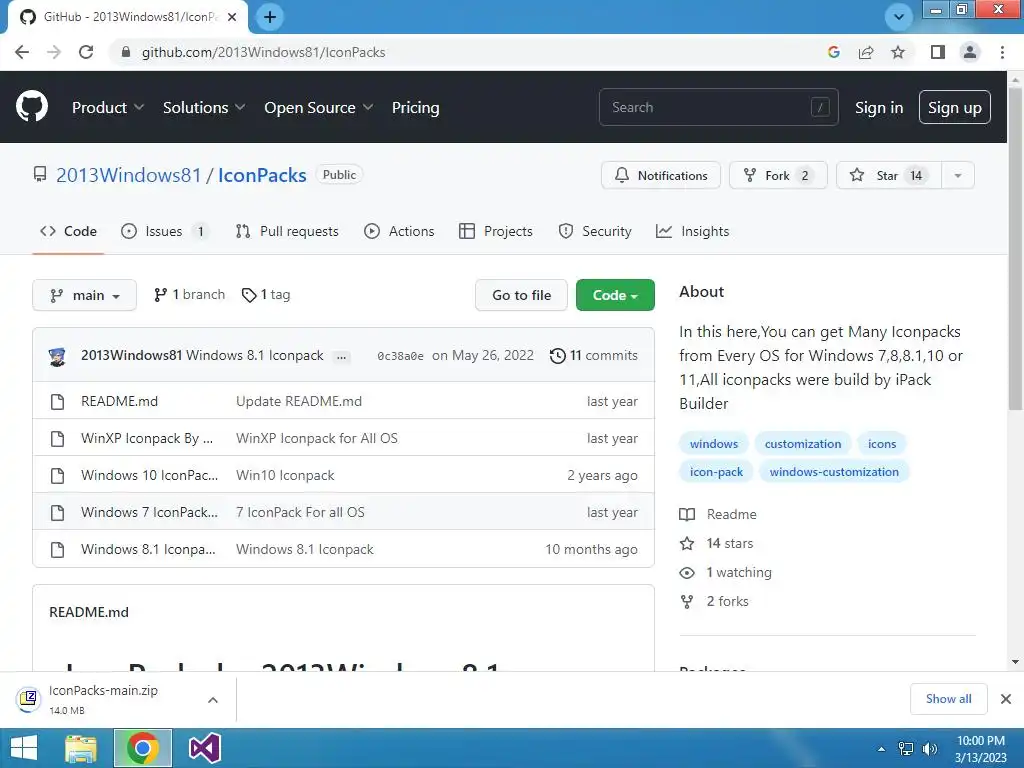Image resolution: width=1024 pixels, height=768 pixels.
Task: Open the main branch dropdown
Action: point(84,295)
